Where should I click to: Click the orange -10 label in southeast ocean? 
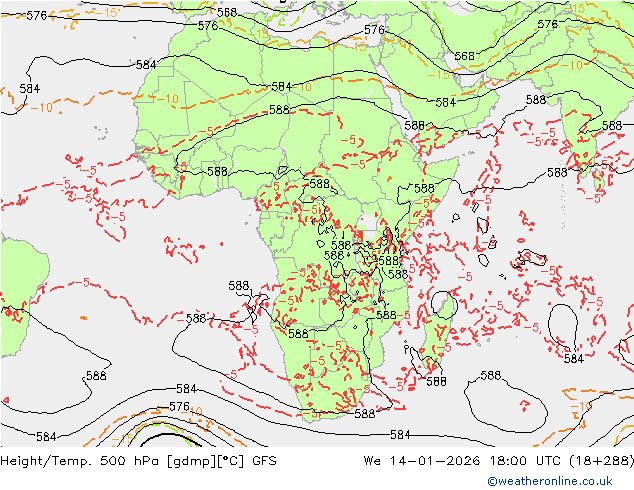(581, 406)
